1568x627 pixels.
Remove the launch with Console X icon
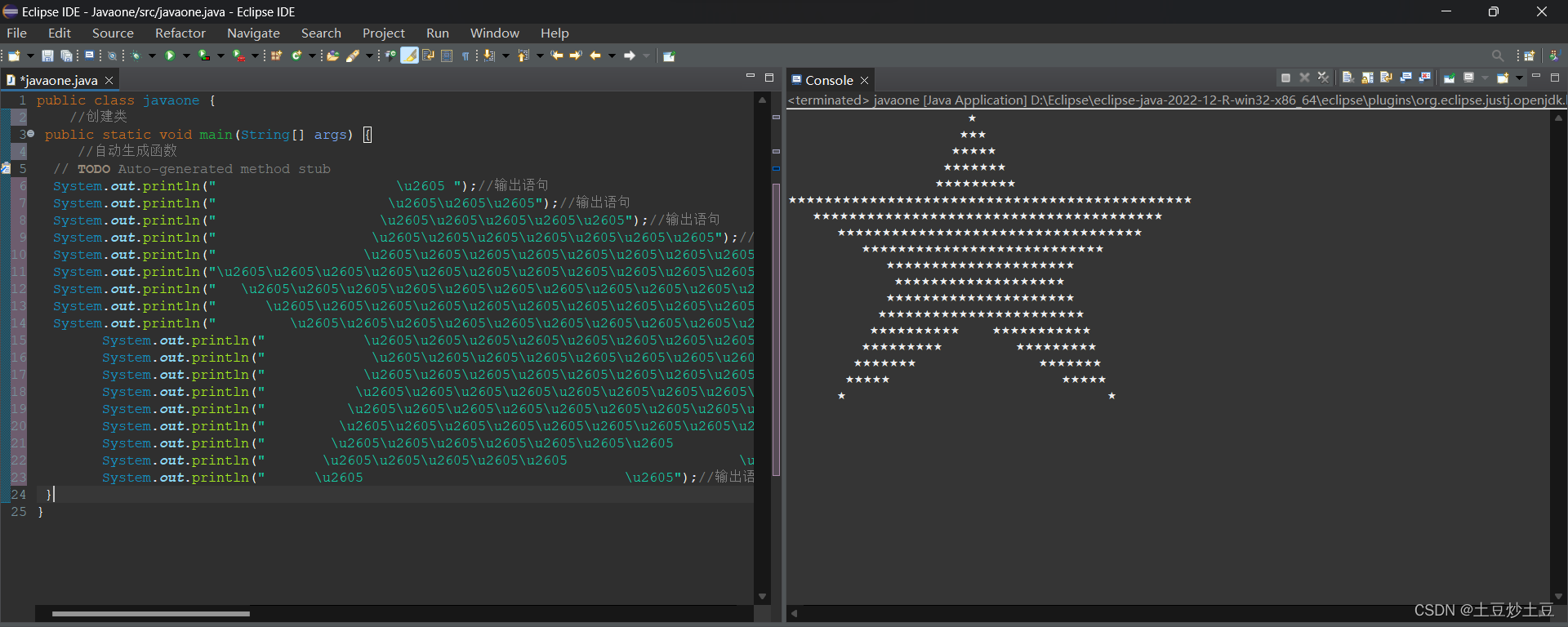[x=1304, y=78]
